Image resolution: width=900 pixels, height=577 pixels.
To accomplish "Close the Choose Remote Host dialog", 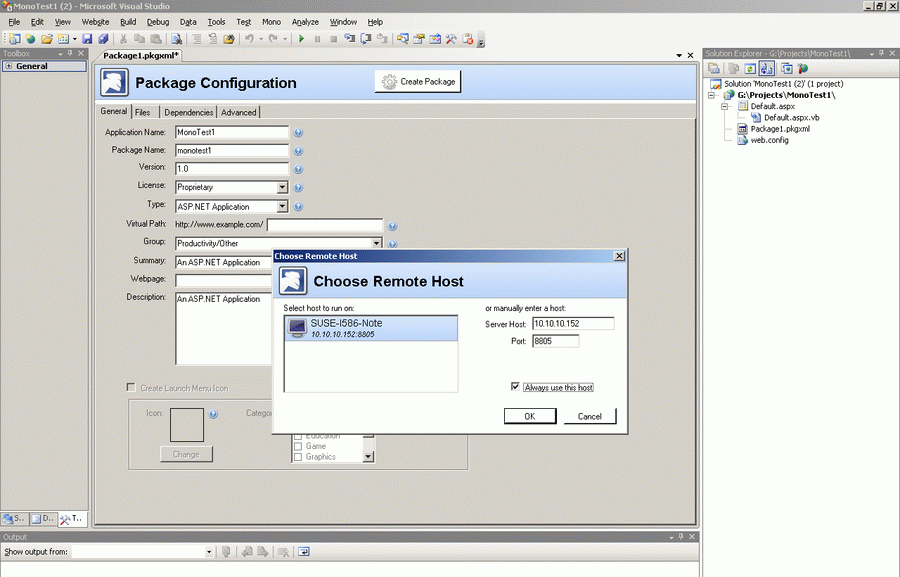I will tap(619, 256).
